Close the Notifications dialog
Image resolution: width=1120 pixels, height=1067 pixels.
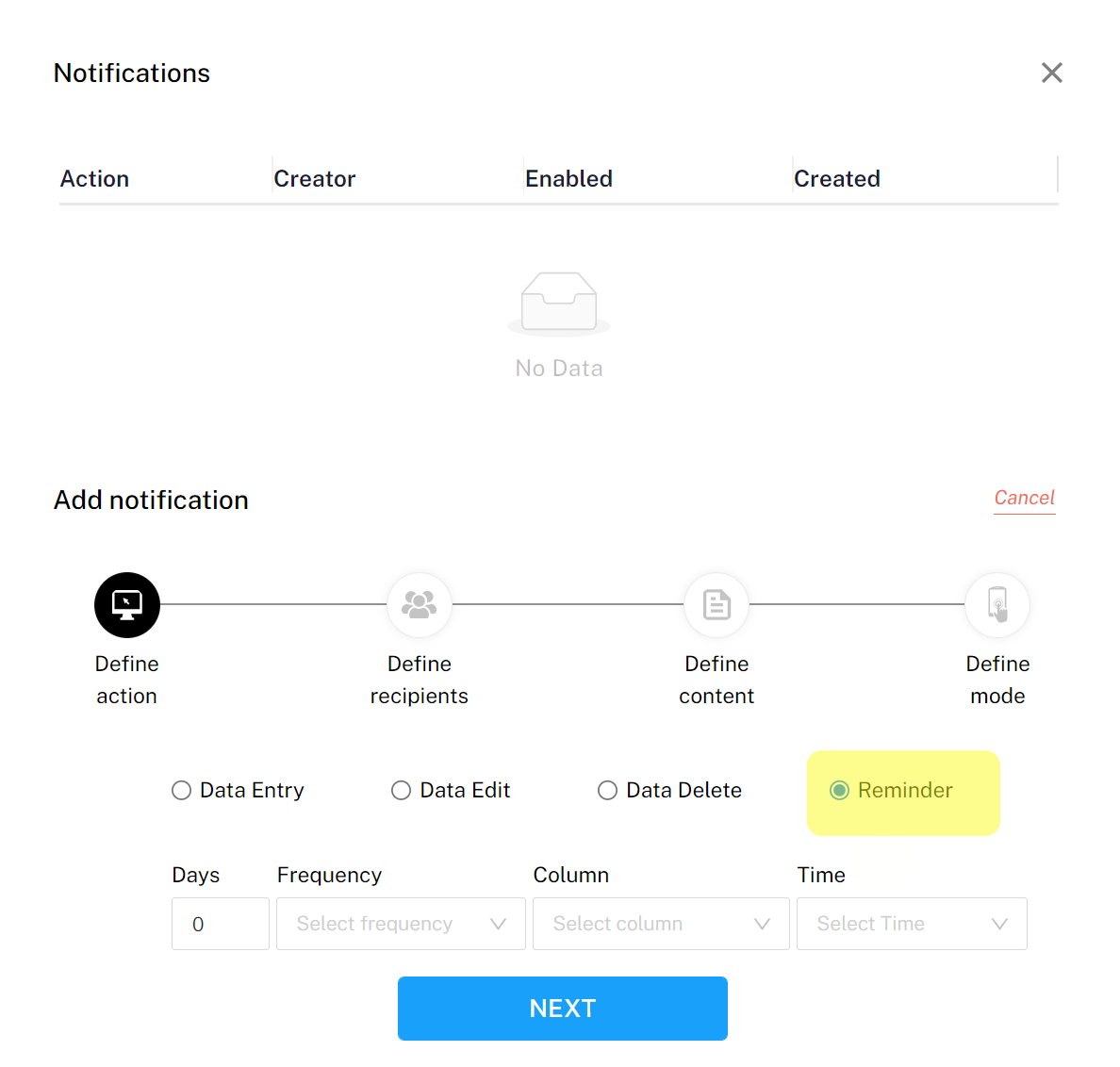coord(1051,73)
